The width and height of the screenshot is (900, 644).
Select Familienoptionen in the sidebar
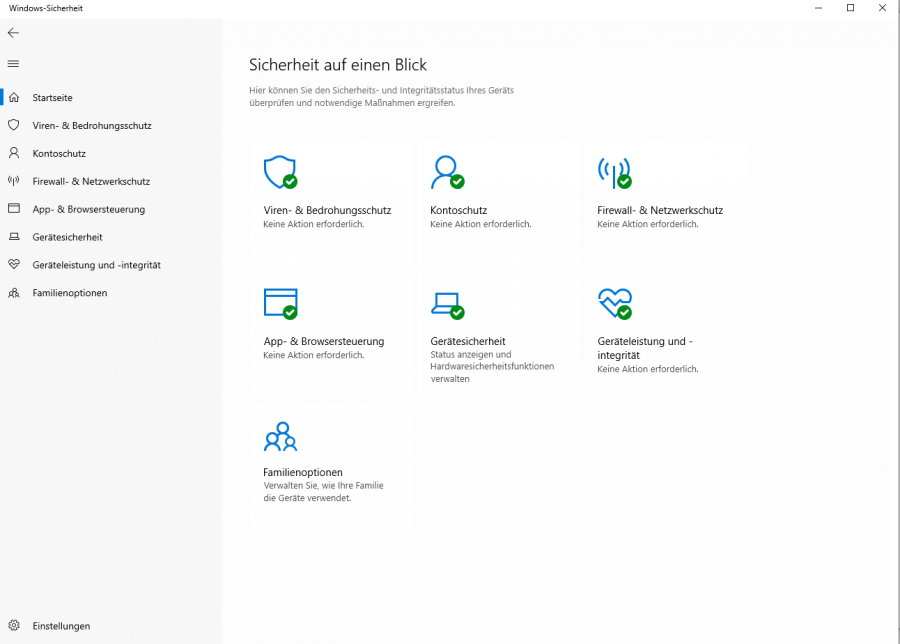point(69,294)
